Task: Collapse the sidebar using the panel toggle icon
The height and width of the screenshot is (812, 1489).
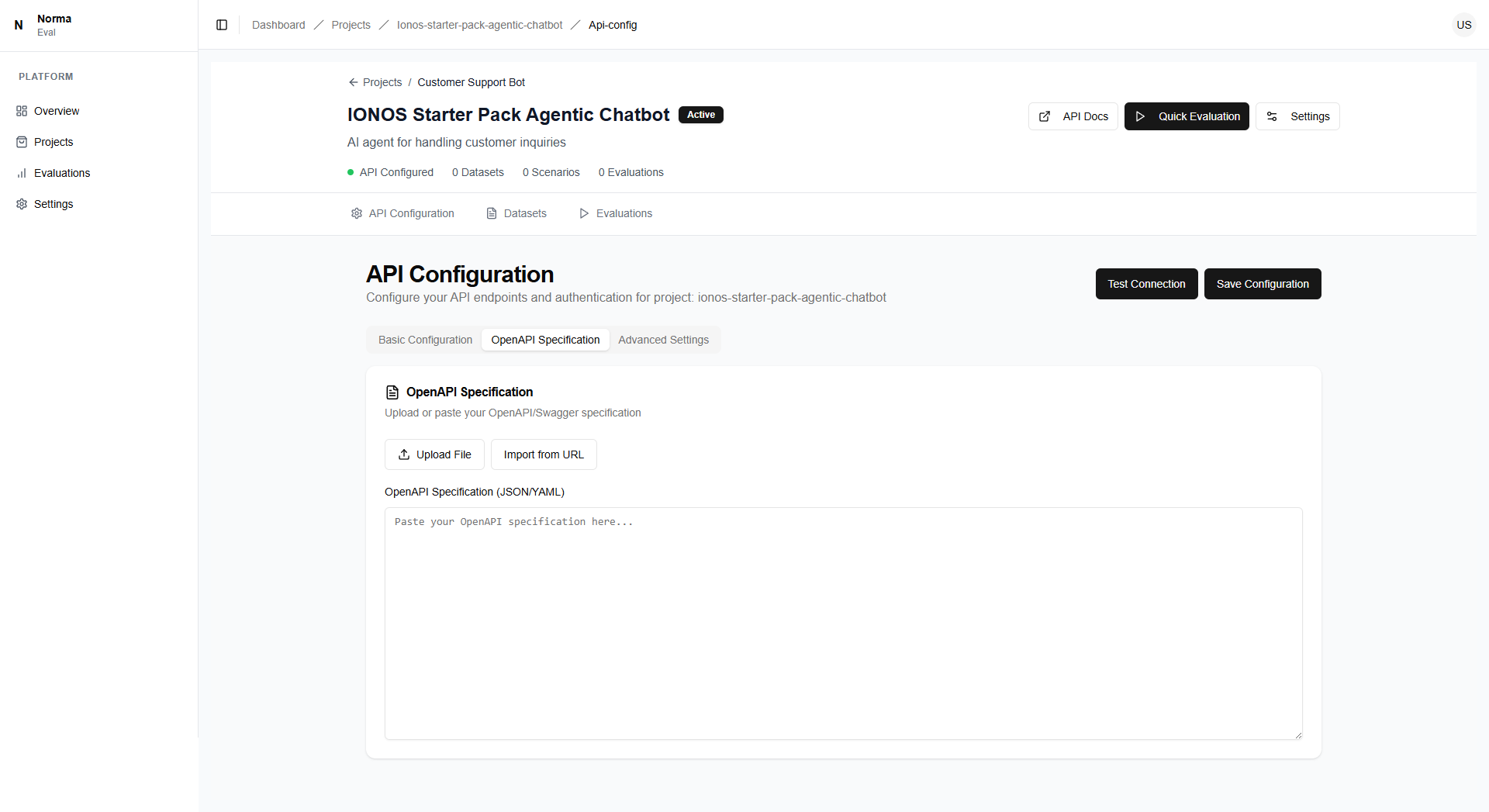Action: pos(222,25)
